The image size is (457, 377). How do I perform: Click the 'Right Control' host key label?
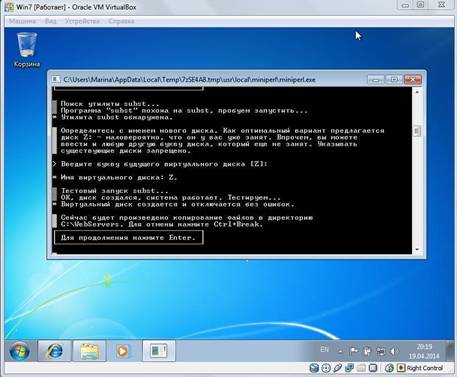point(425,368)
